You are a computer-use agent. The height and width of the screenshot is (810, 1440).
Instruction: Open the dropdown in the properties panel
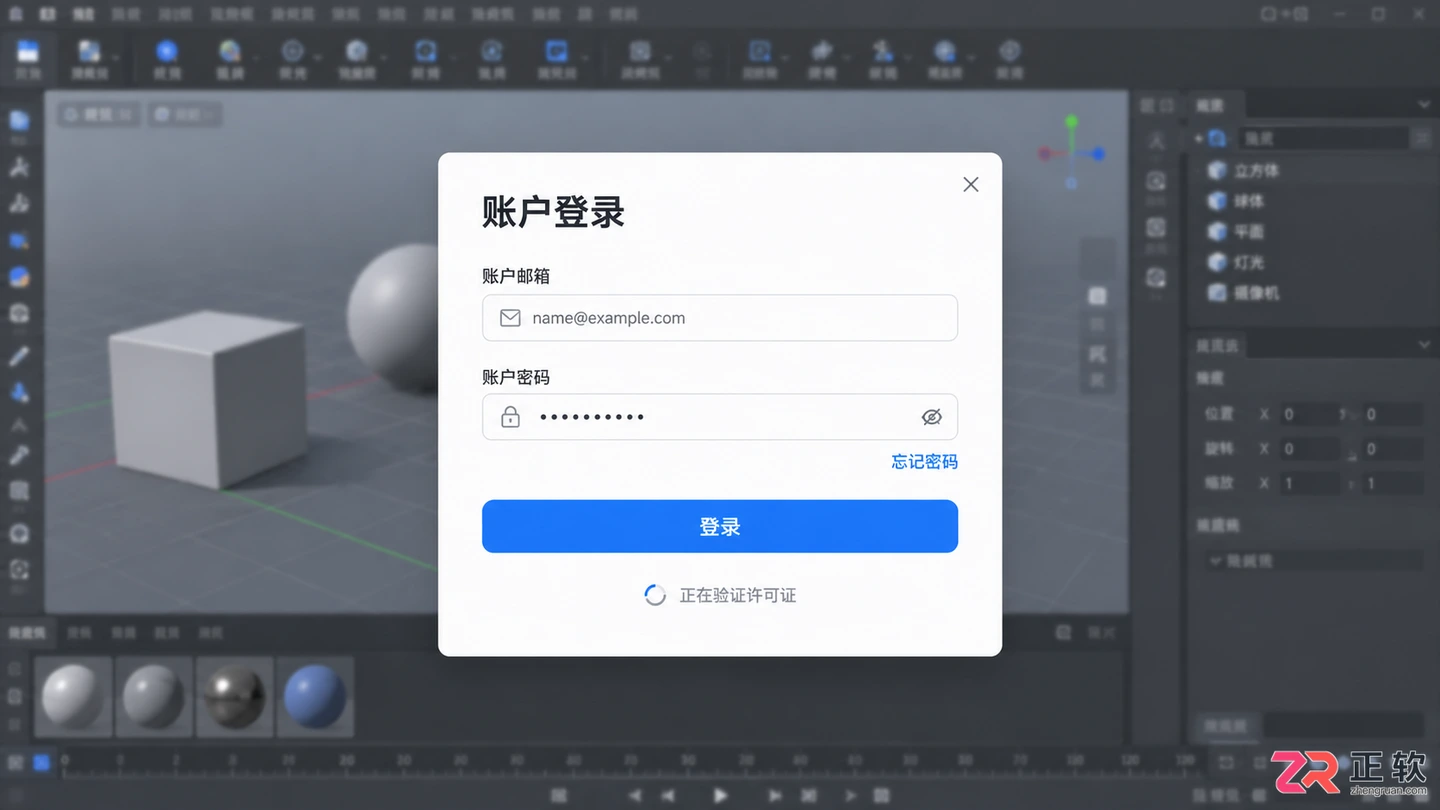[x=1316, y=561]
